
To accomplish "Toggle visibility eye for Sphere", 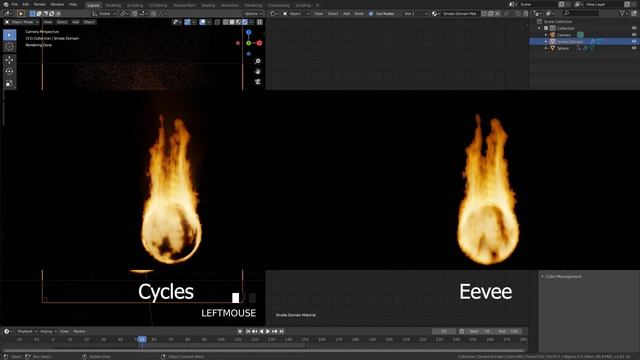I will [x=634, y=48].
